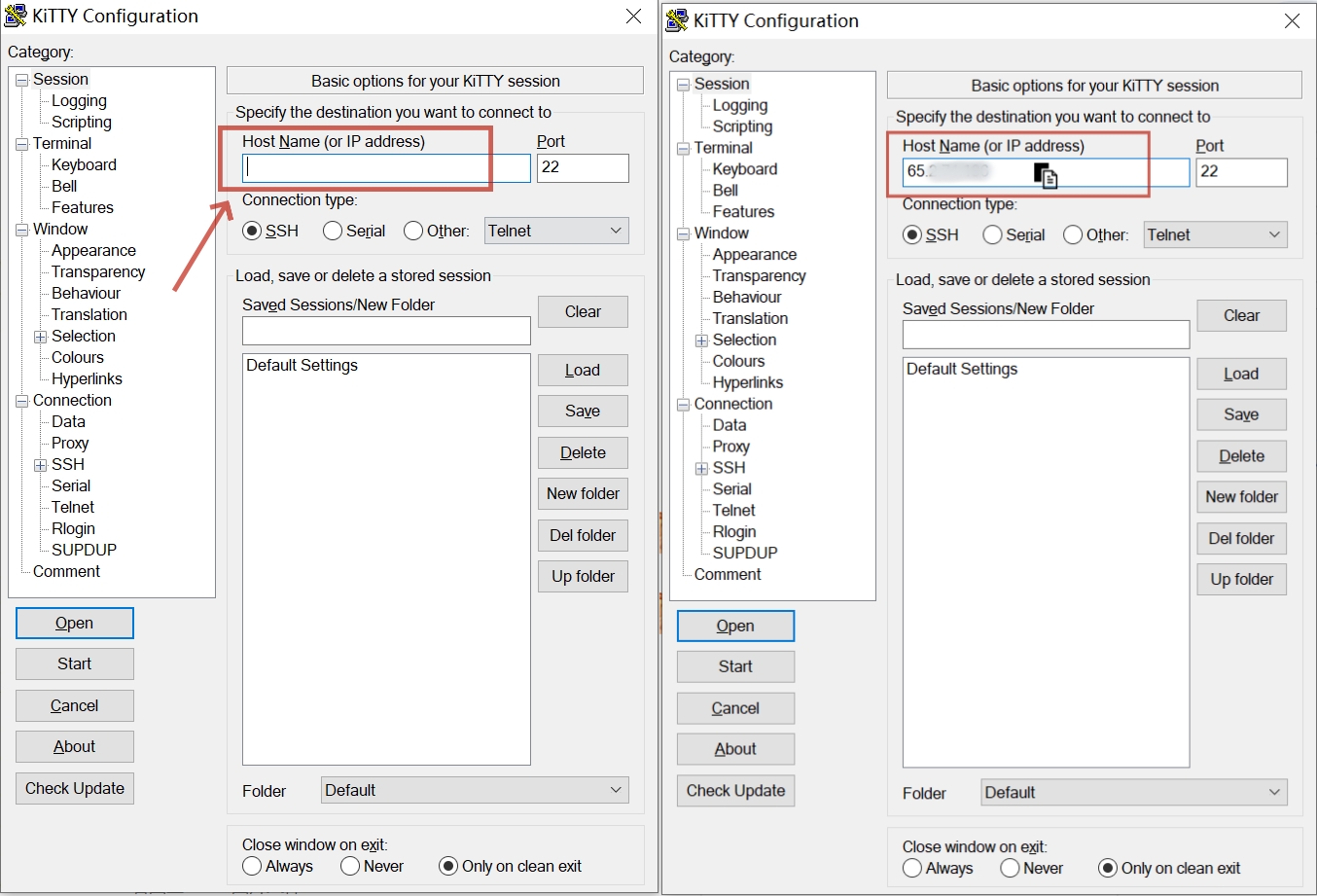Collapse Terminal tree node in right window
The height and width of the screenshot is (896, 1317).
684,149
